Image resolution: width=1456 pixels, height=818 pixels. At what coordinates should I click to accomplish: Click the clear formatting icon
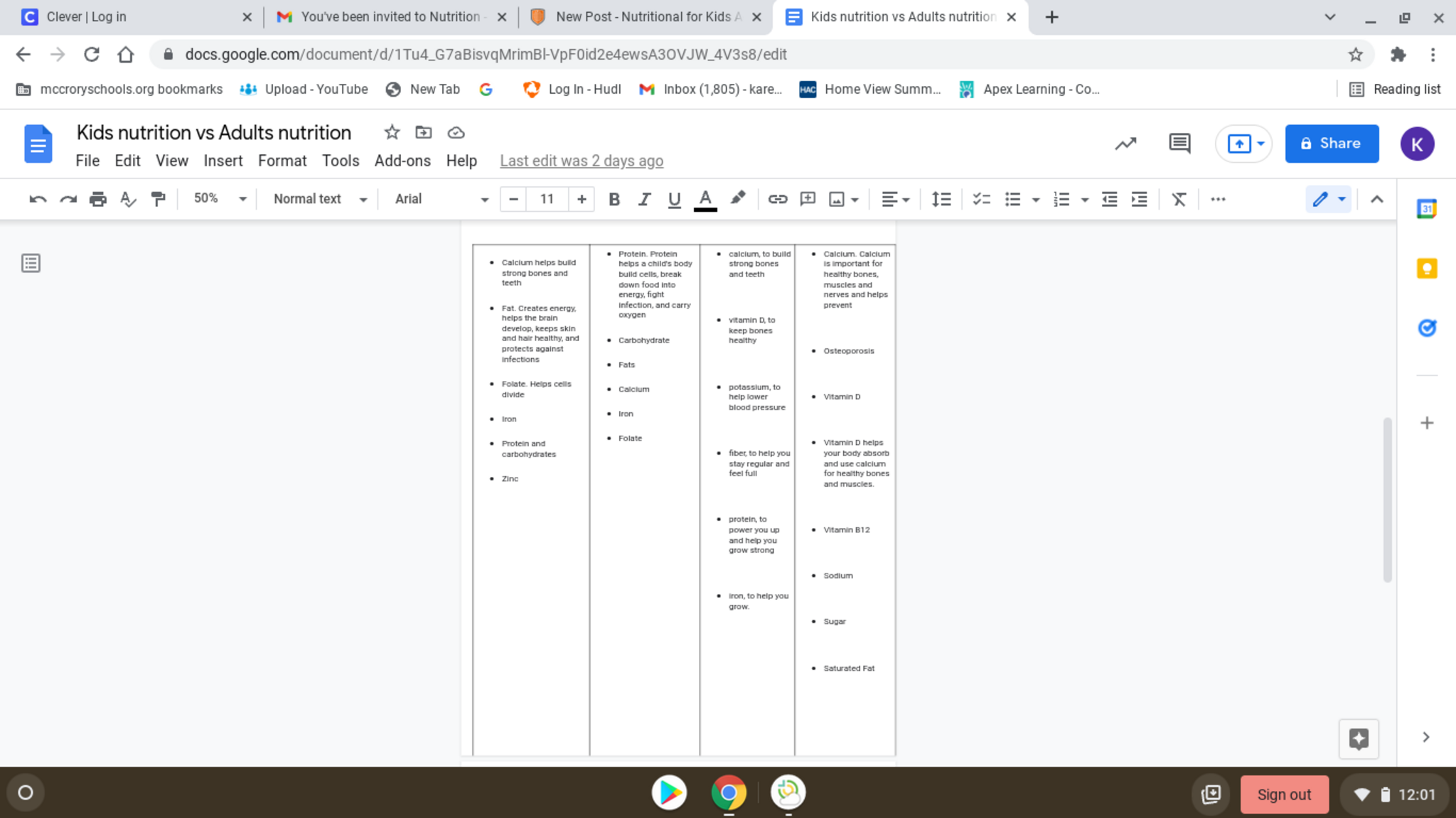(1179, 200)
